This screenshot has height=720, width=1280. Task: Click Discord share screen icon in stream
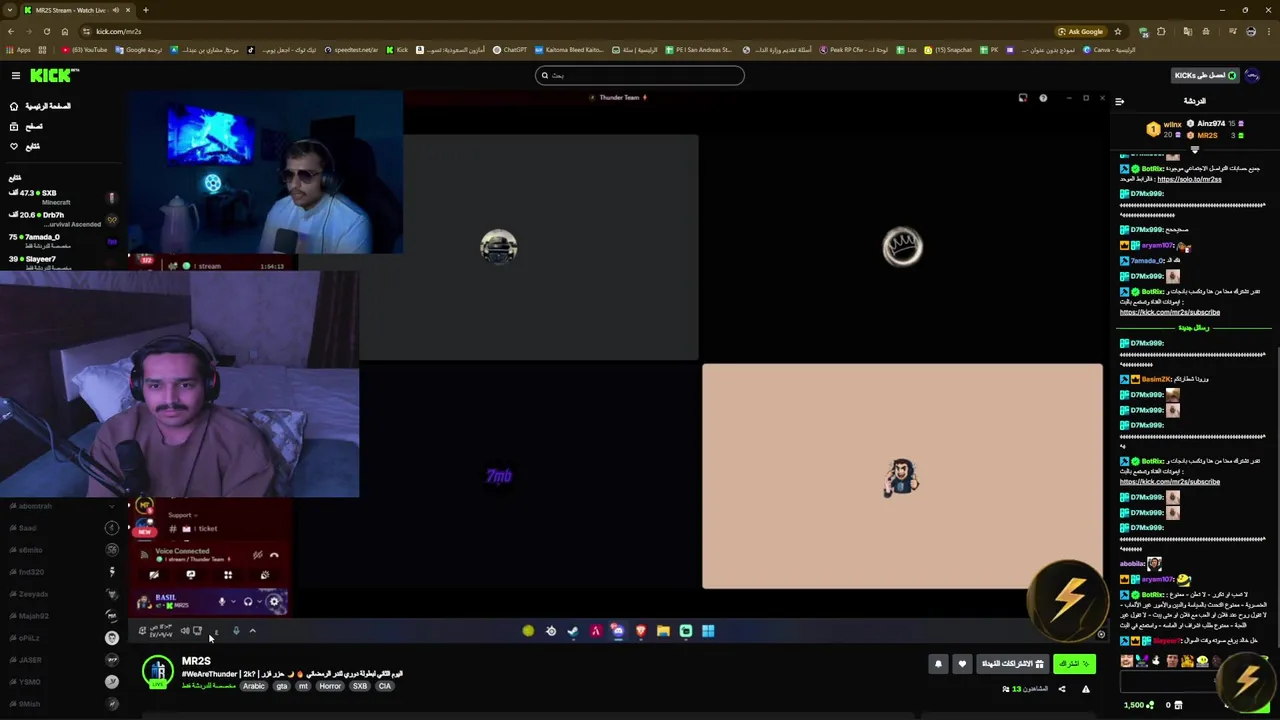190,575
